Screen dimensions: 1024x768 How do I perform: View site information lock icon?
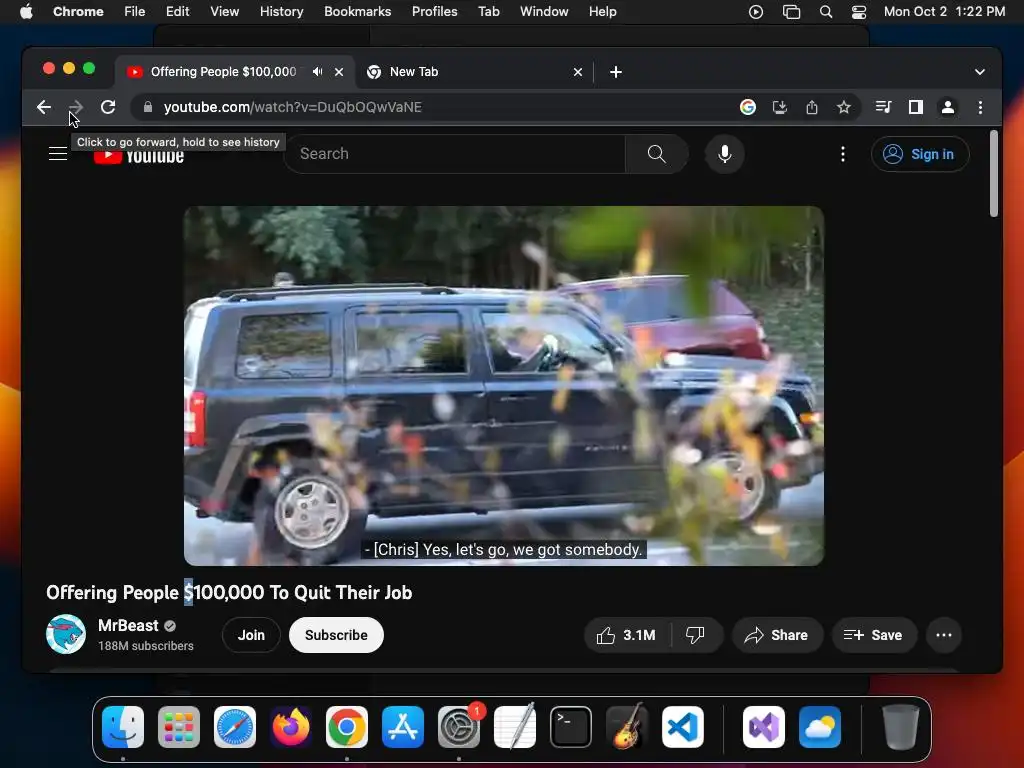click(x=148, y=107)
